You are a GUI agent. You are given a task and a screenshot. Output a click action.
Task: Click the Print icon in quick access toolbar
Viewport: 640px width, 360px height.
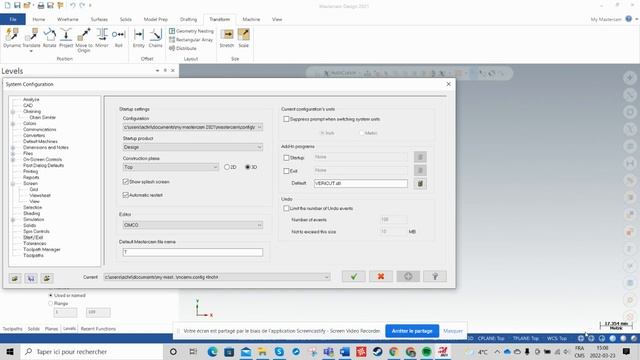pos(41,5)
